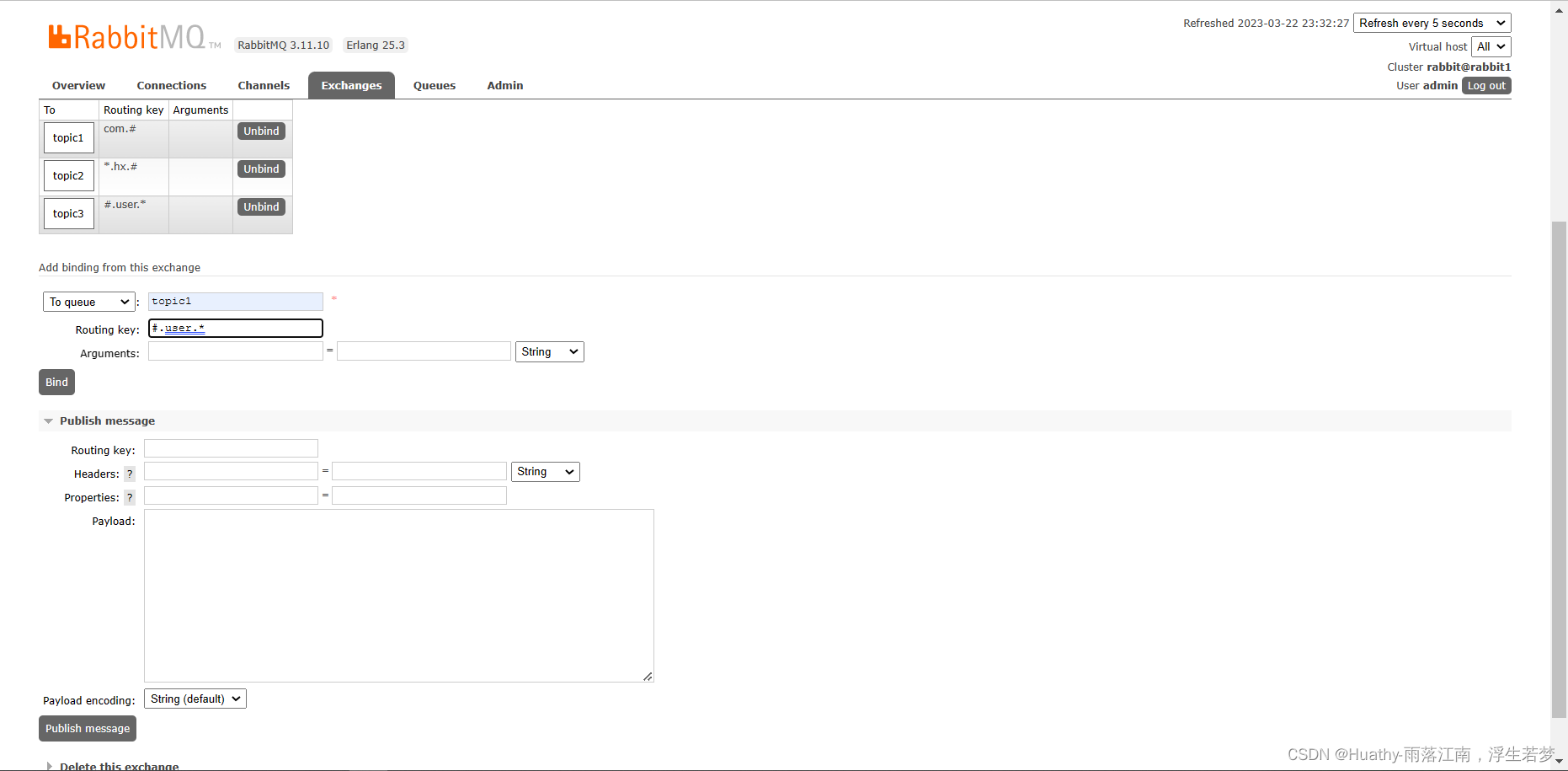Focus the destination queue name field
Screen dimensions: 1568x771
(x=235, y=302)
